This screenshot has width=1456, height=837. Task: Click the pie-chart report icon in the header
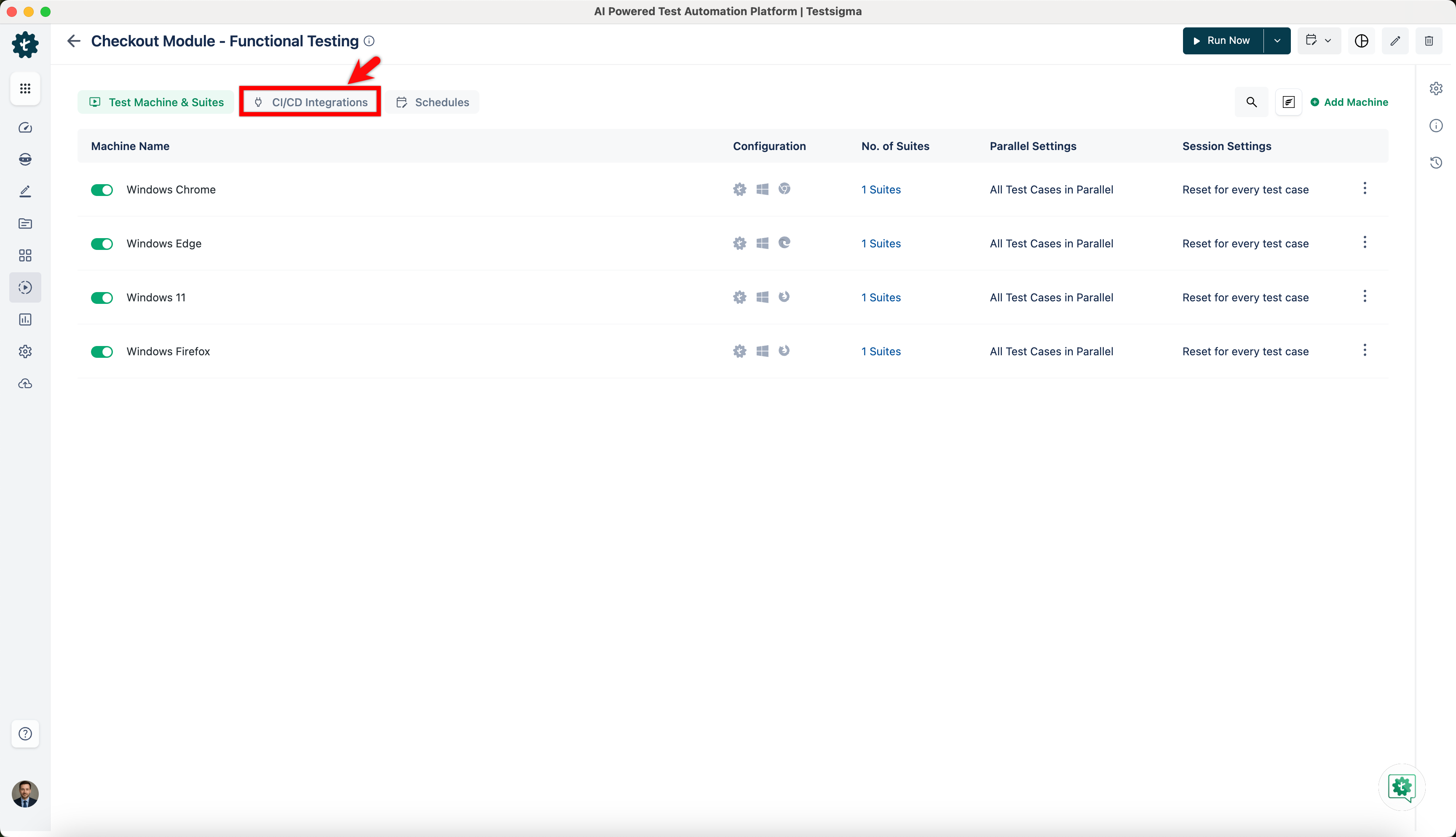tap(1362, 41)
